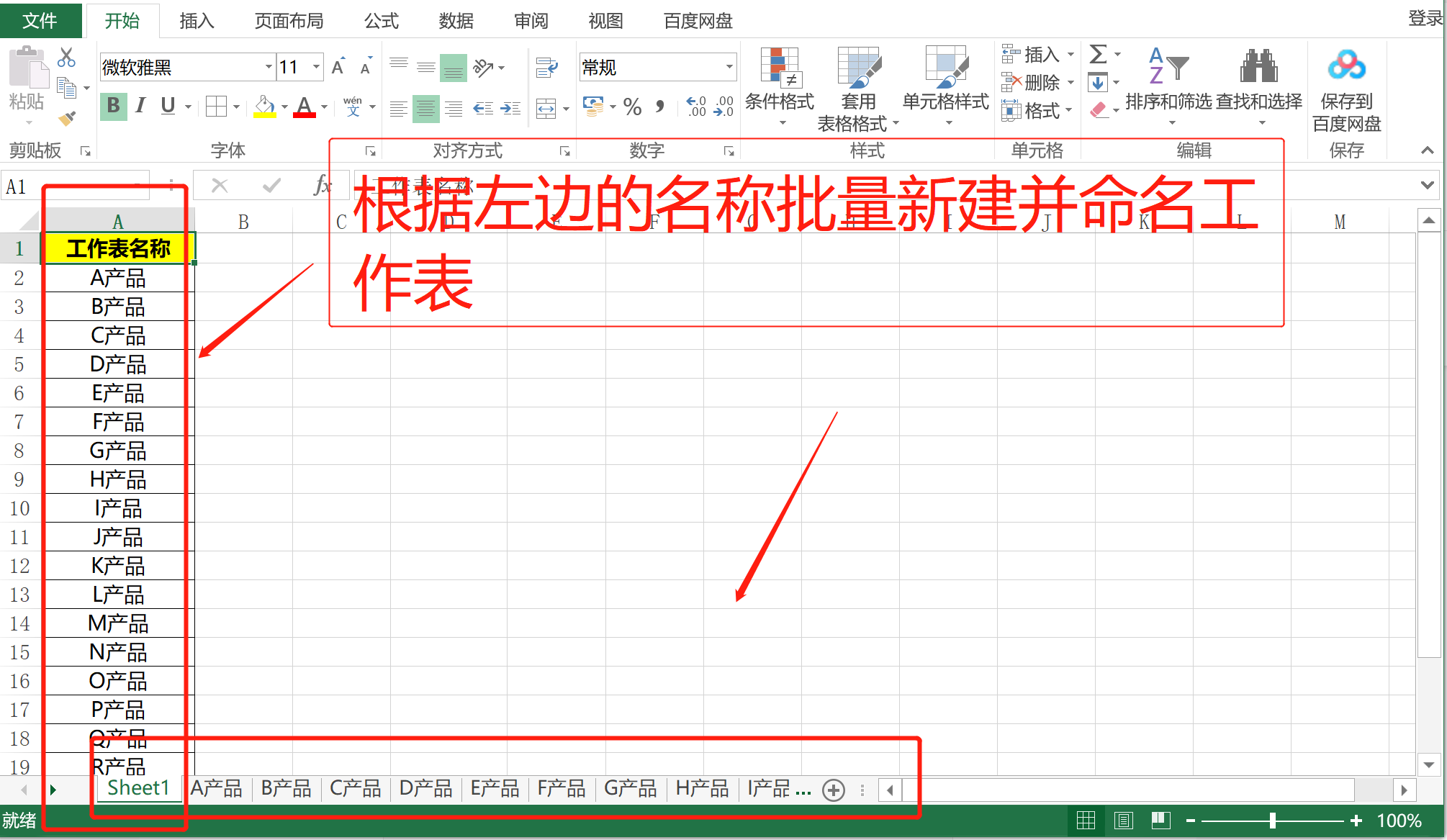Screen dimensions: 1447x840
Task: Open font settings dialog launcher
Action: [x=370, y=151]
